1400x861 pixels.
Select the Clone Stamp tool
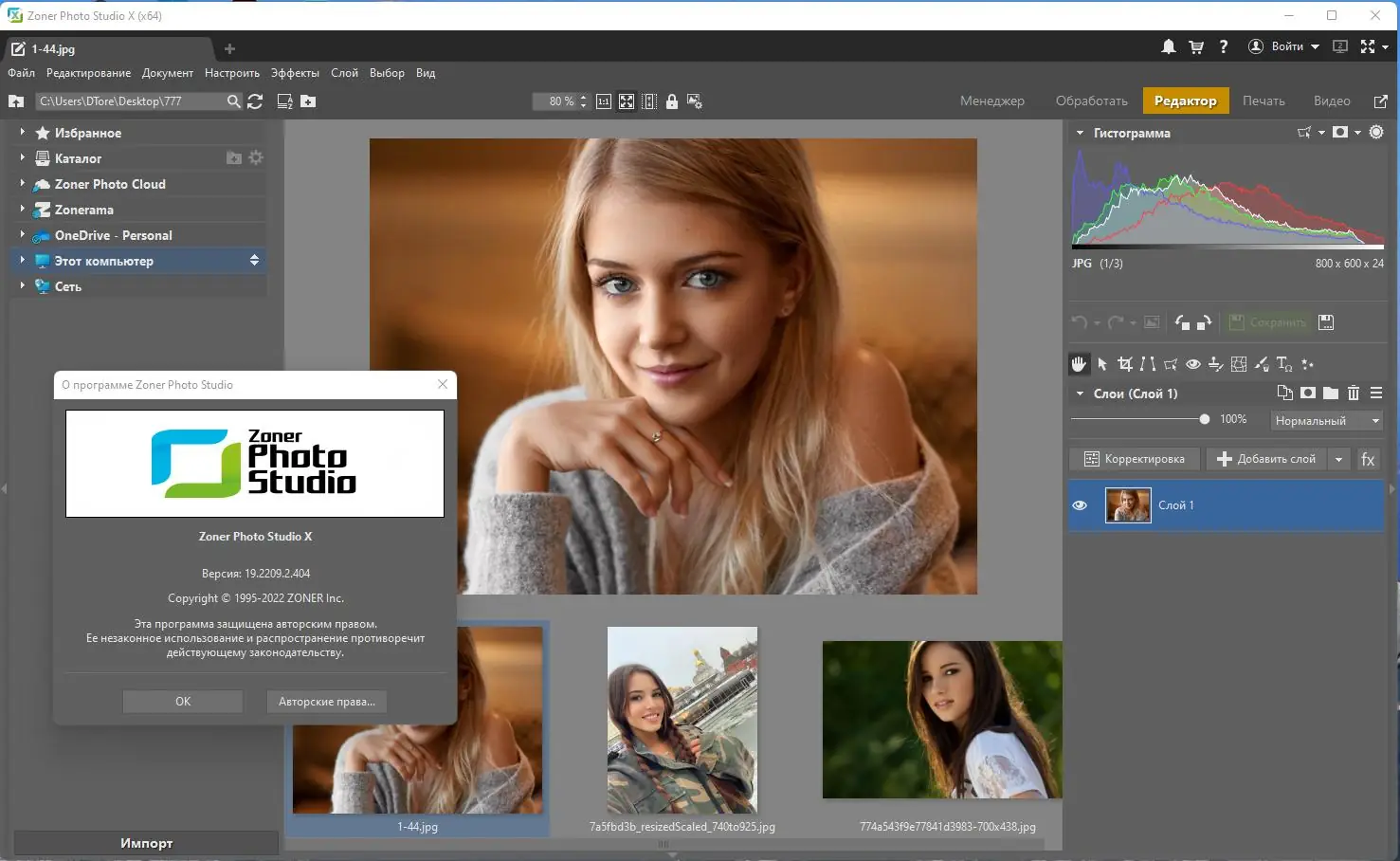(1215, 364)
